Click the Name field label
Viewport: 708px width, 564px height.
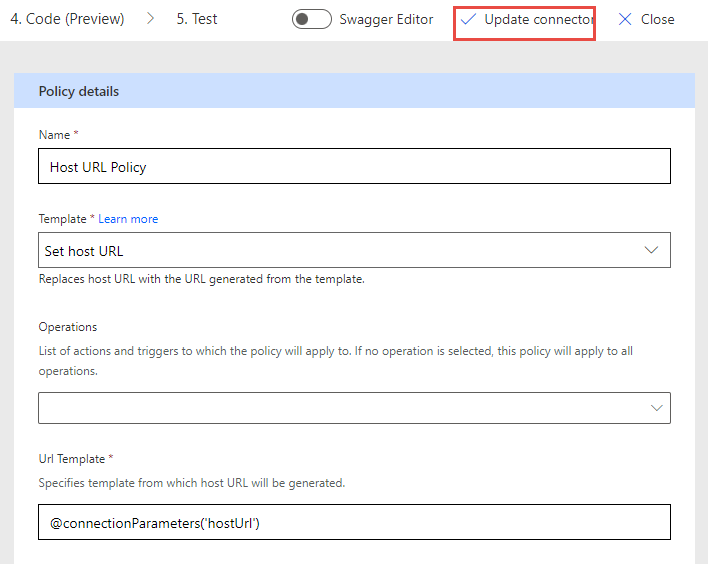pyautogui.click(x=54, y=135)
